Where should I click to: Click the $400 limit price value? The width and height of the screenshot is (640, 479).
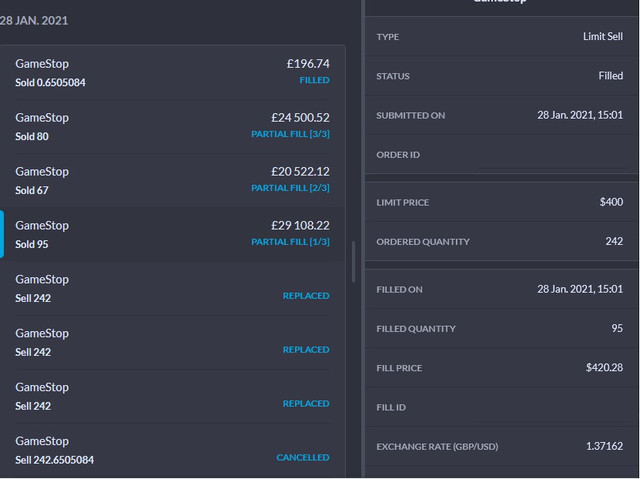click(611, 202)
